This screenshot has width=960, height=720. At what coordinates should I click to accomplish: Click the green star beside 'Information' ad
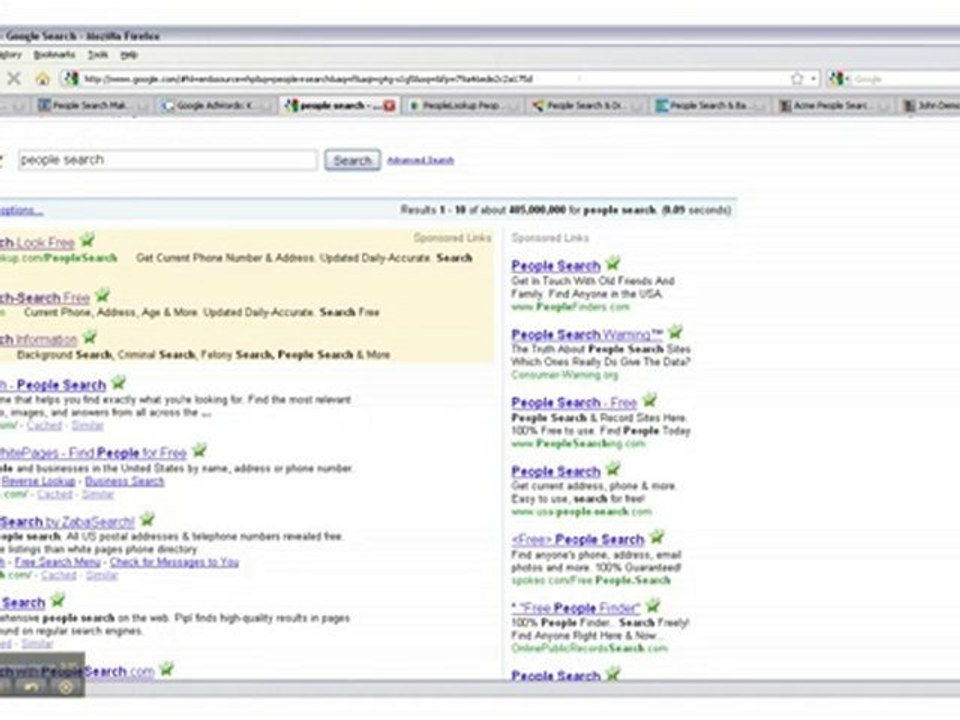pyautogui.click(x=89, y=337)
